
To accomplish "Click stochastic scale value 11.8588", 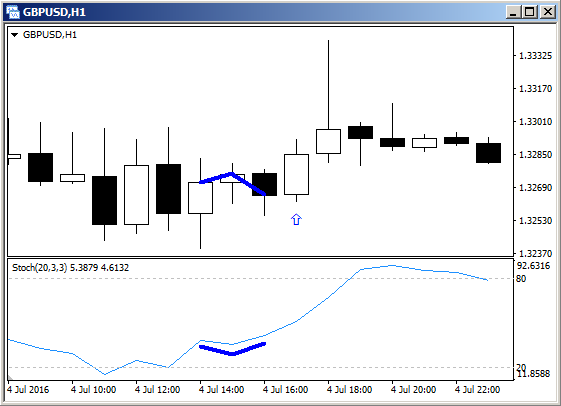I will tap(533, 374).
